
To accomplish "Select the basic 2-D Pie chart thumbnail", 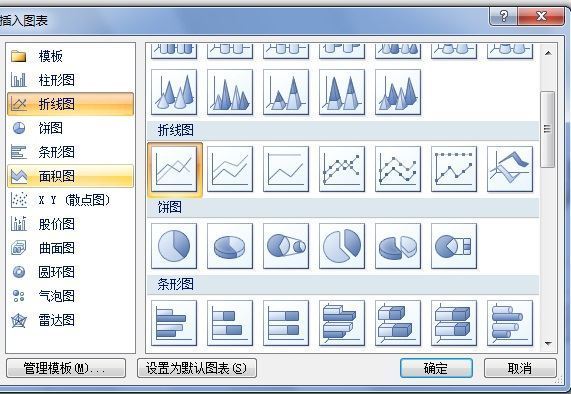I will point(174,246).
